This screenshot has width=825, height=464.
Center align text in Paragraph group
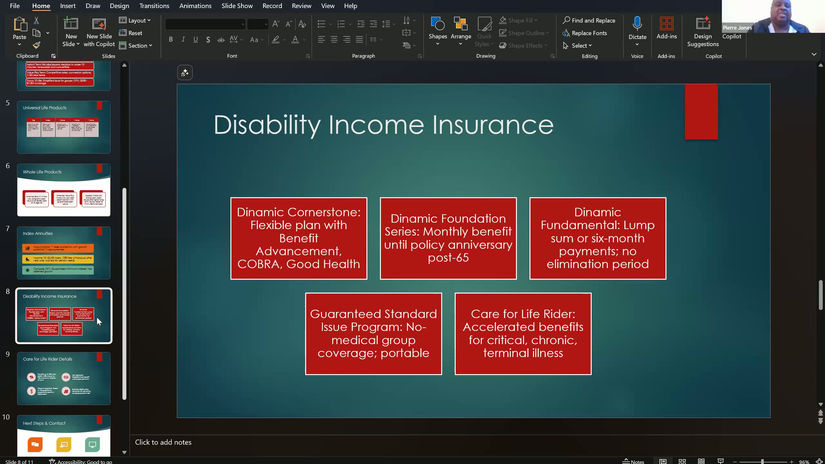334,40
